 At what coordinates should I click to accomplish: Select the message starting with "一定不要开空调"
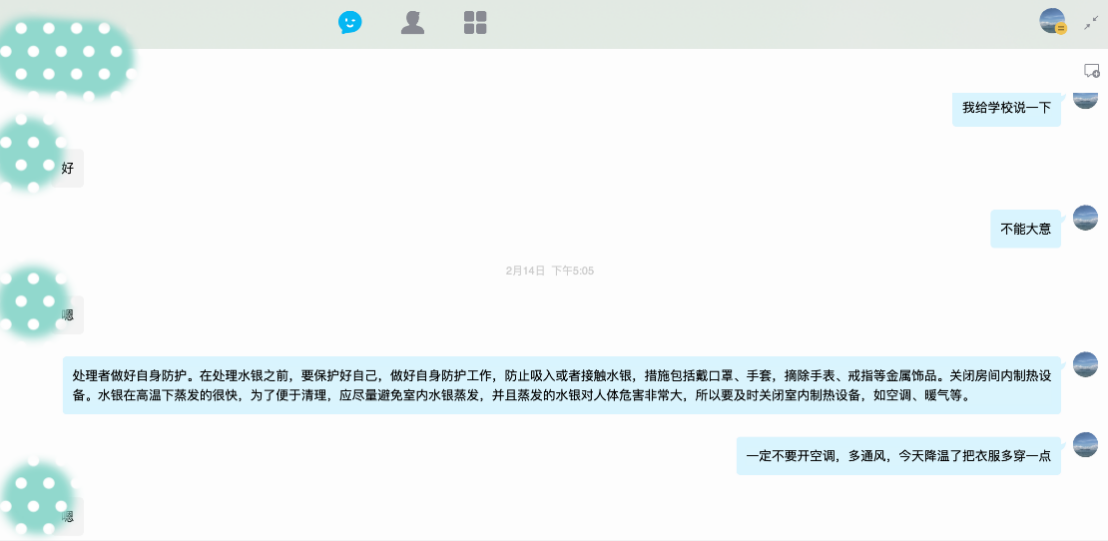point(898,456)
